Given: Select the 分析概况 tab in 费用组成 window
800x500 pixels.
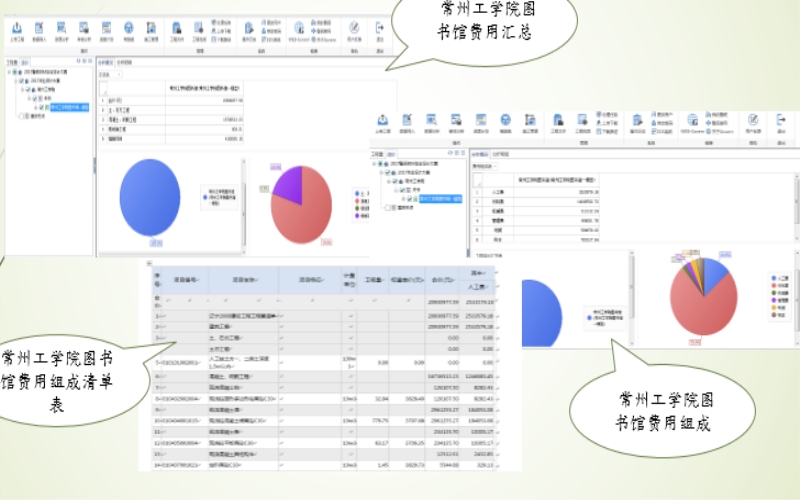Looking at the screenshot, I should click(480, 154).
